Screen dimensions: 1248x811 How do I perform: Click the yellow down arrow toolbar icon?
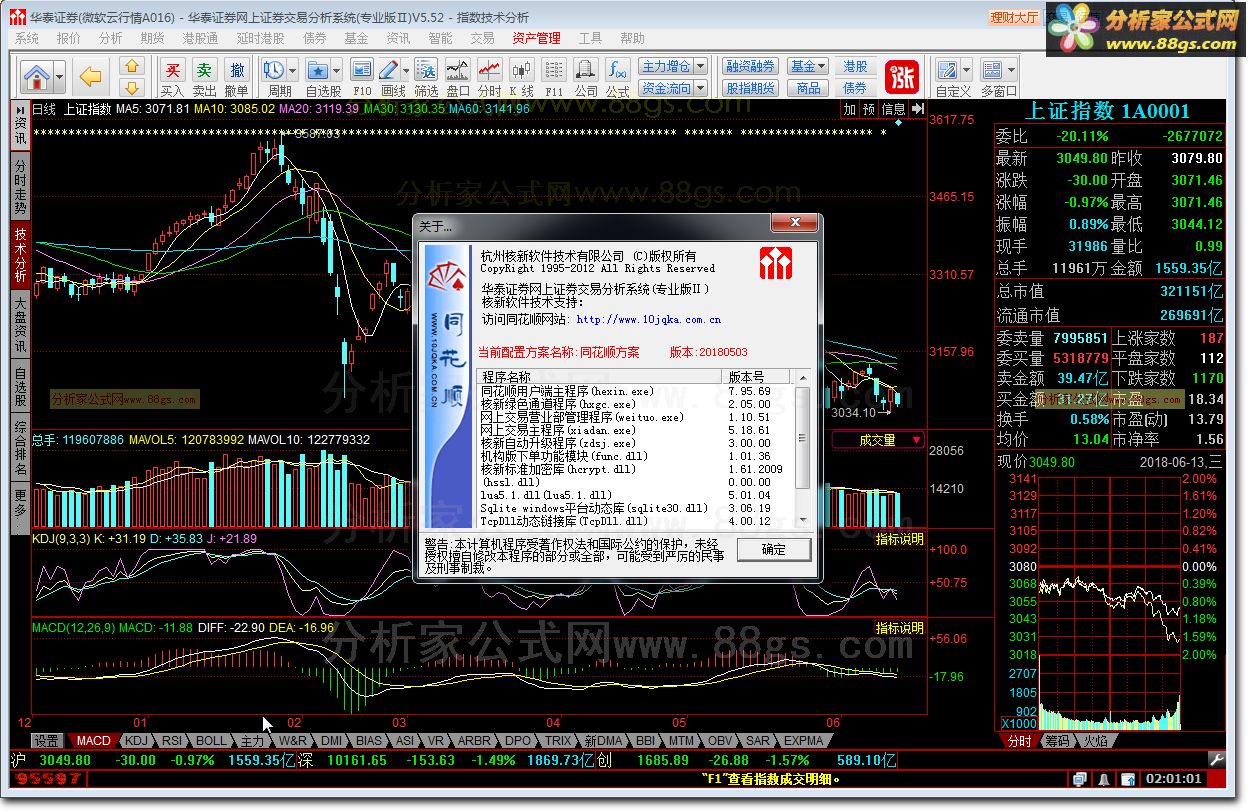coord(132,86)
